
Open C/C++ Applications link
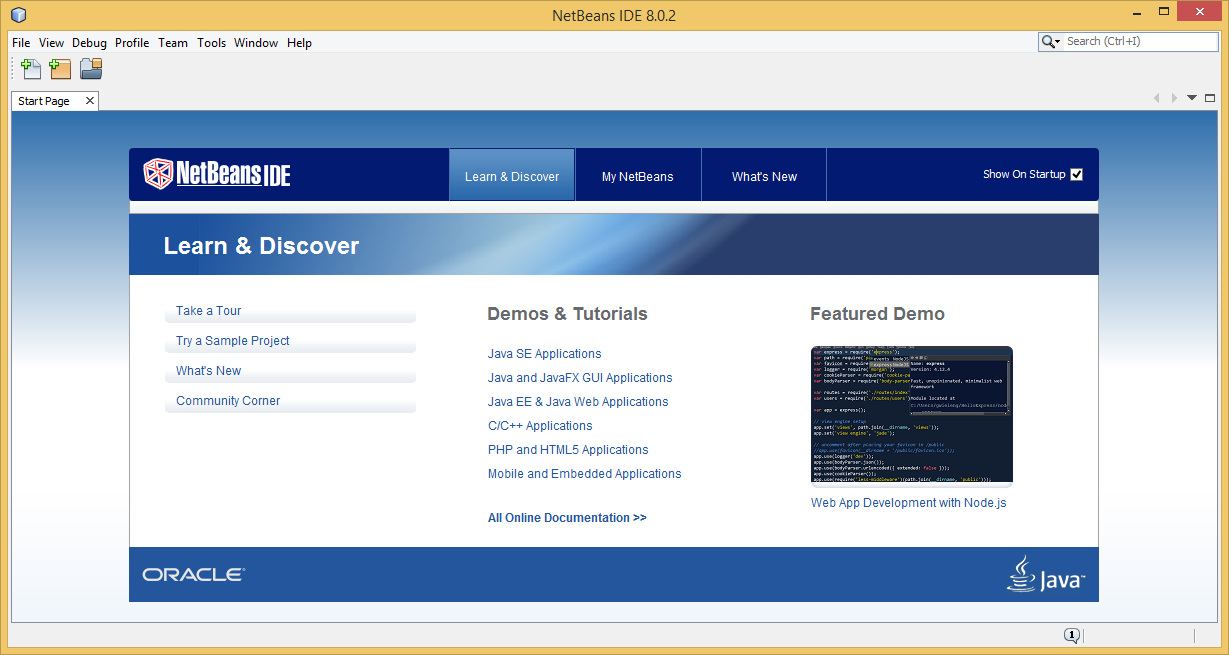[540, 426]
